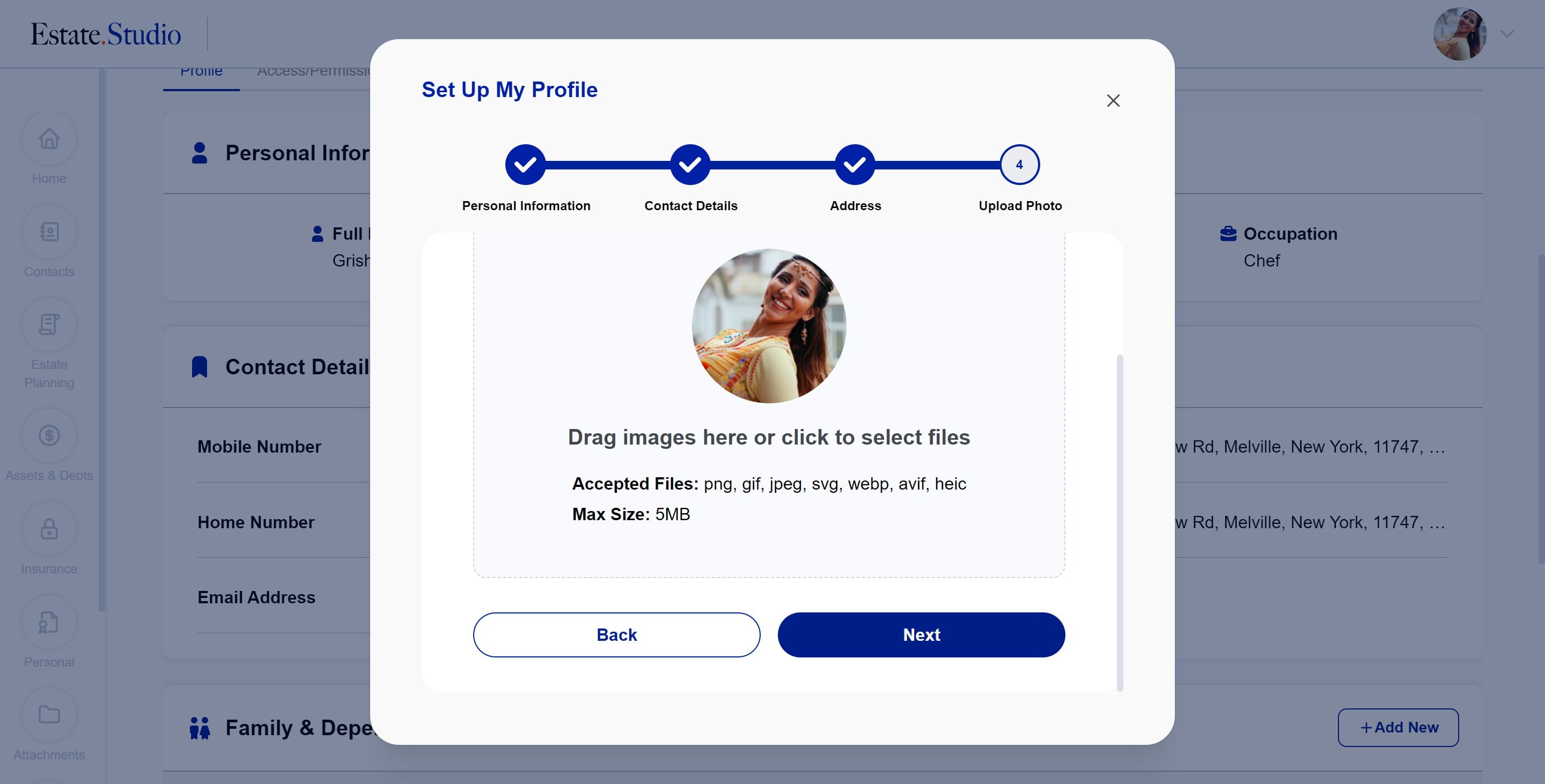Click the Address step checkmark
Viewport: 1545px width, 784px height.
coord(855,165)
